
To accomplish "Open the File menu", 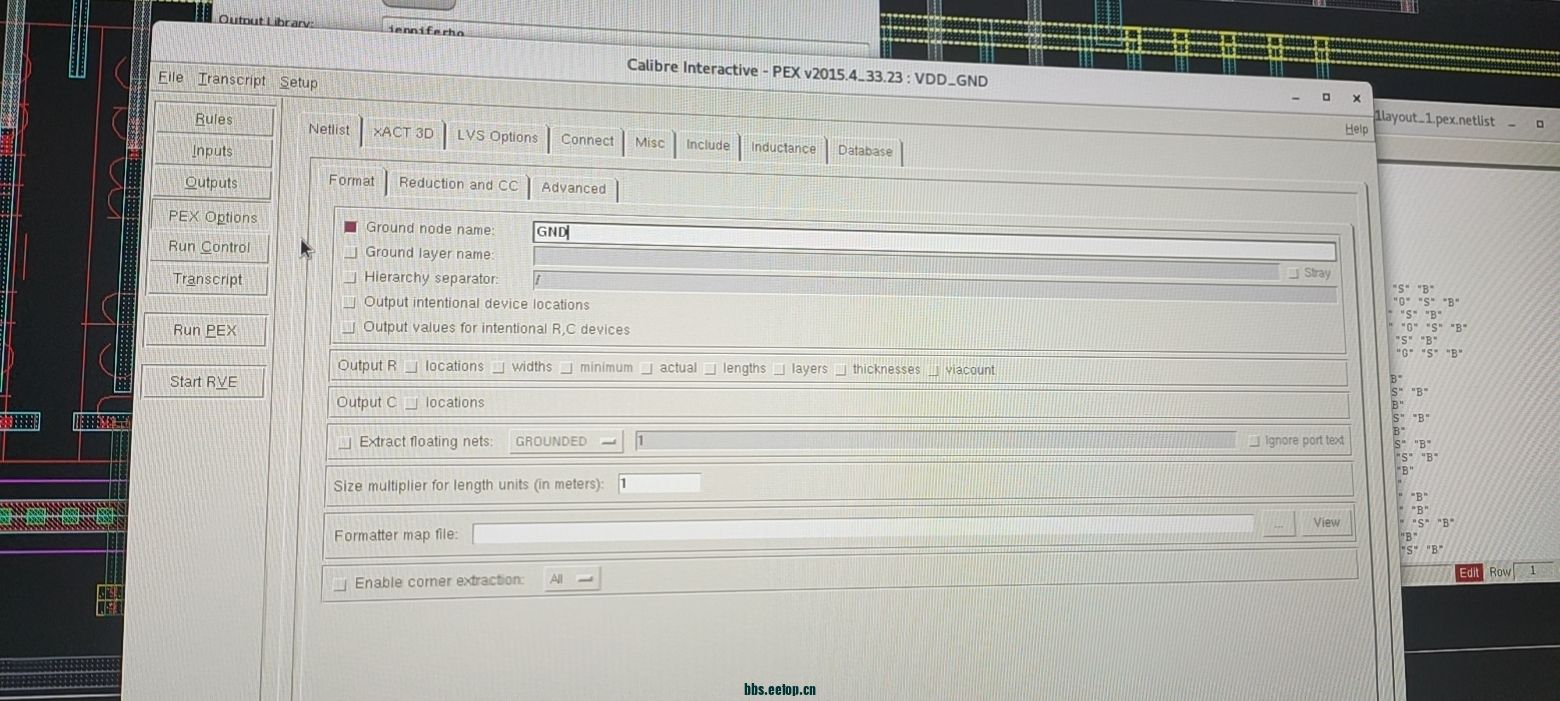I will pyautogui.click(x=171, y=77).
